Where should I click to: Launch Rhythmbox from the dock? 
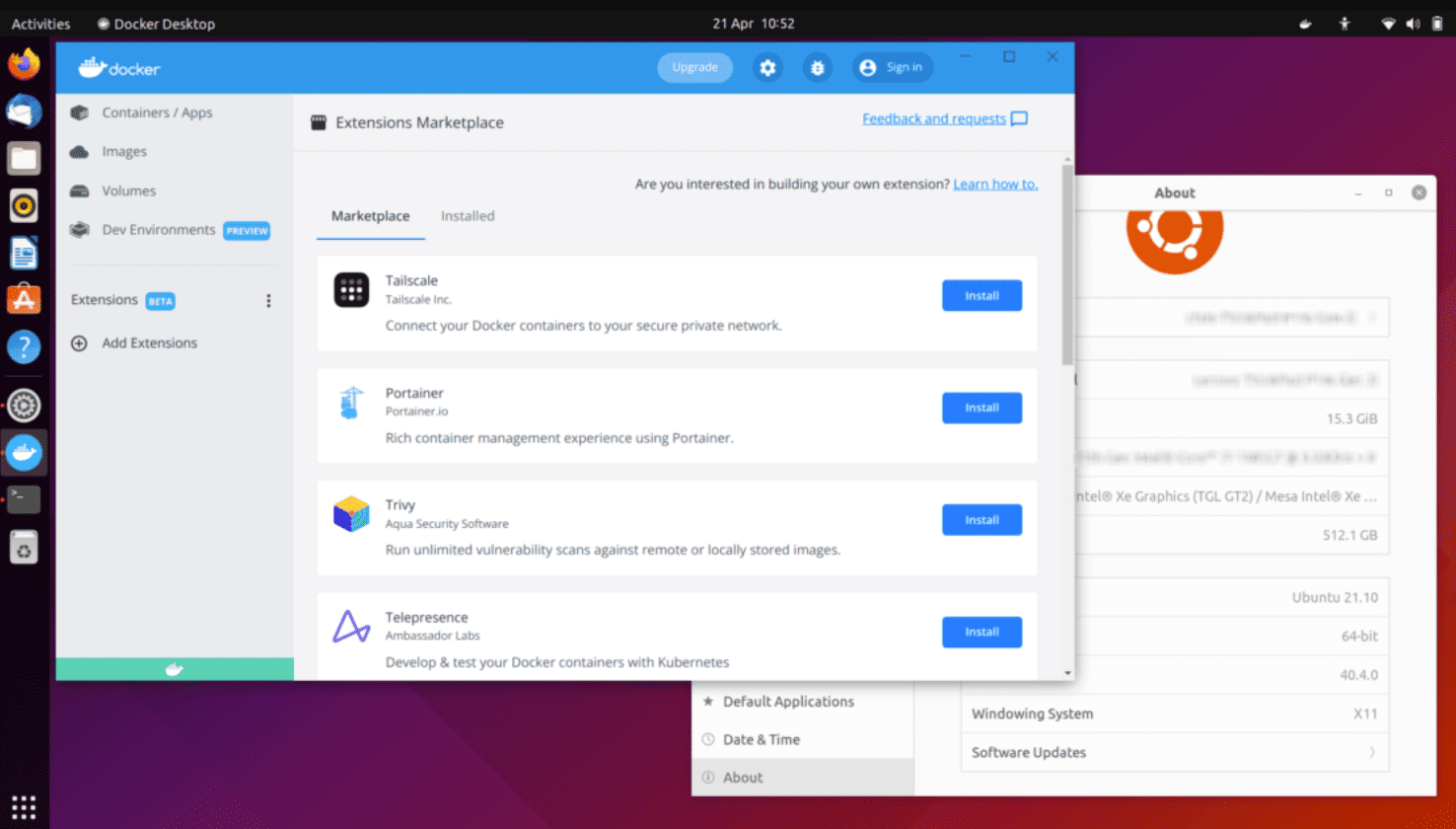pos(24,205)
